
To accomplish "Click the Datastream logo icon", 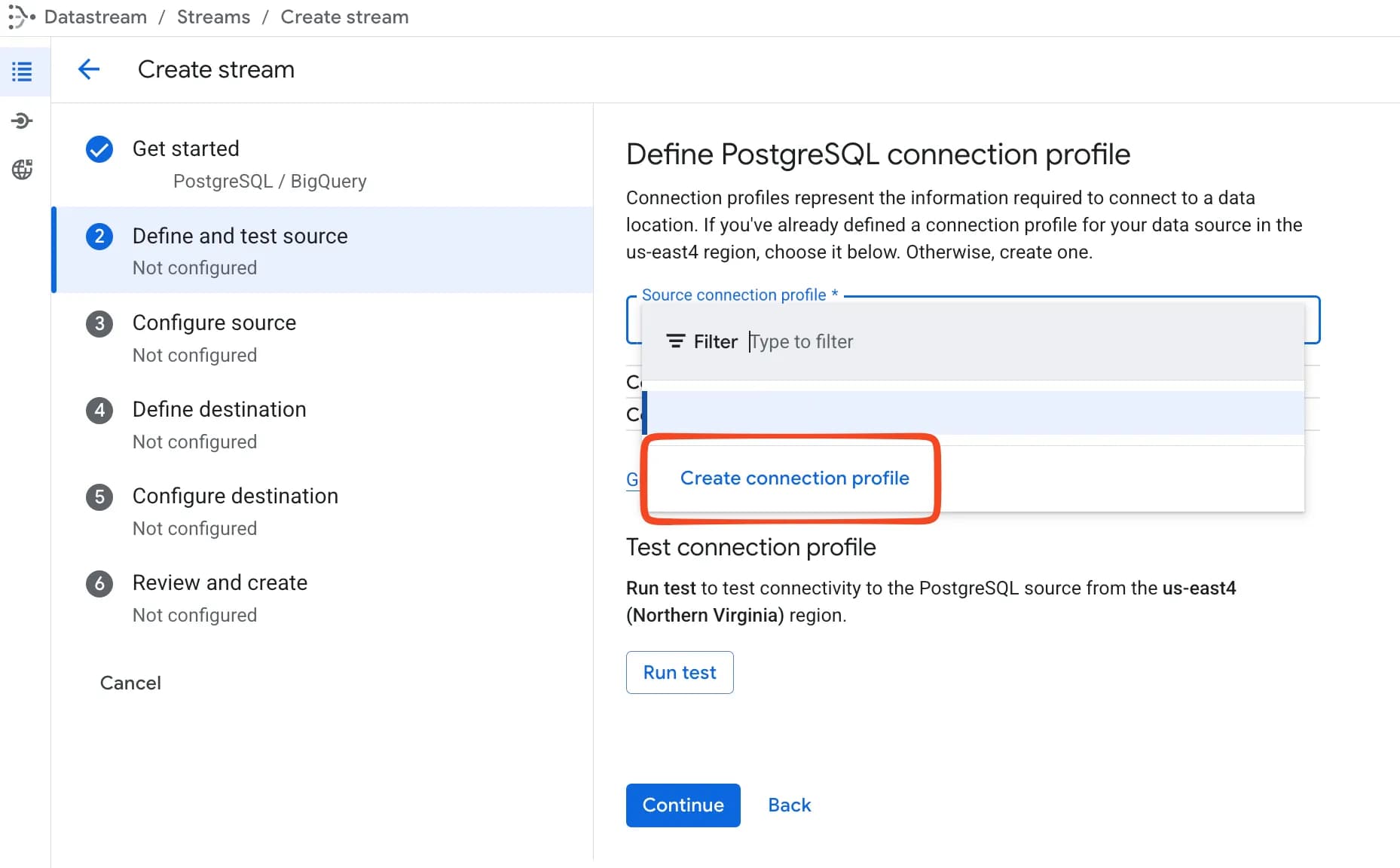I will click(x=20, y=17).
